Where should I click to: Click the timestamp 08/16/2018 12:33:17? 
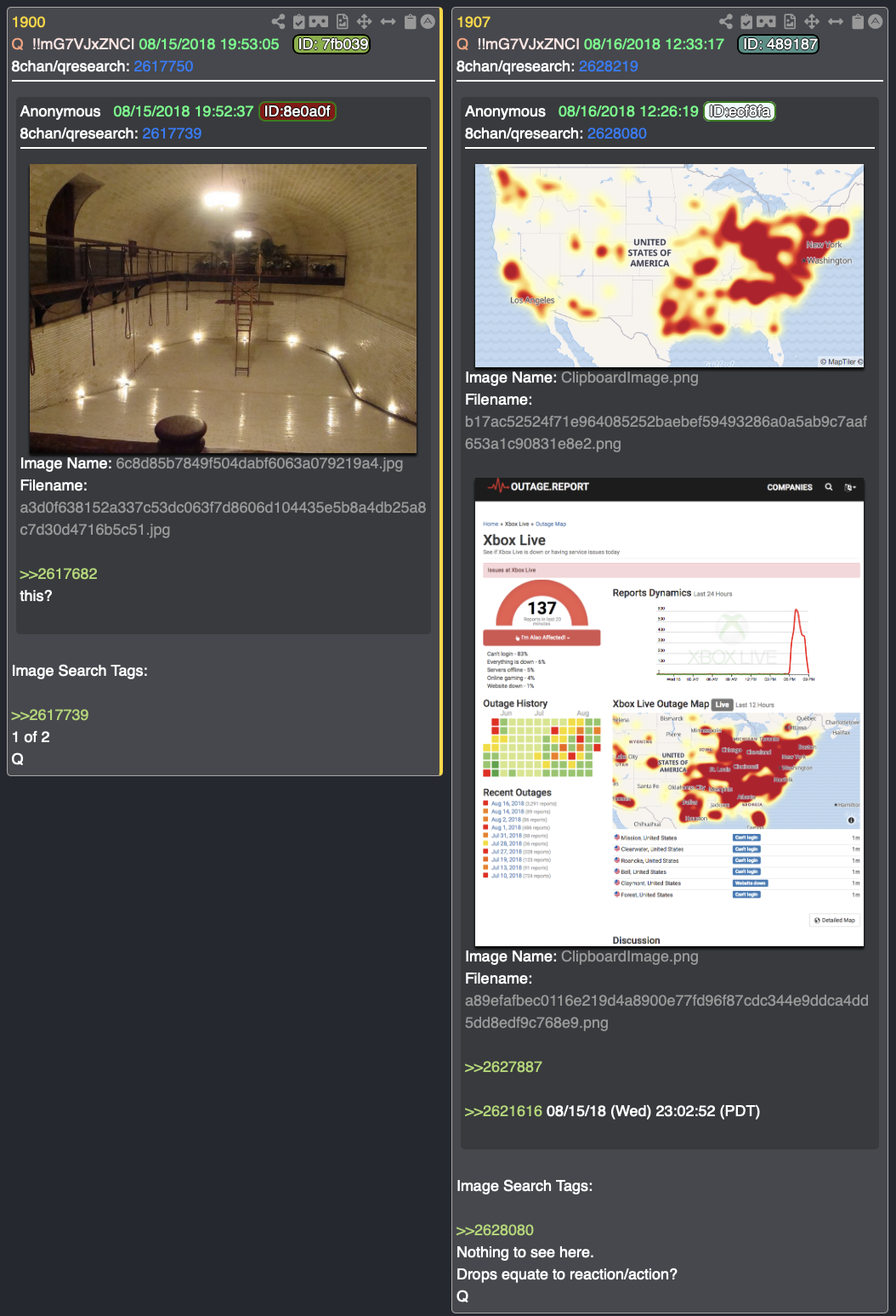tap(655, 44)
